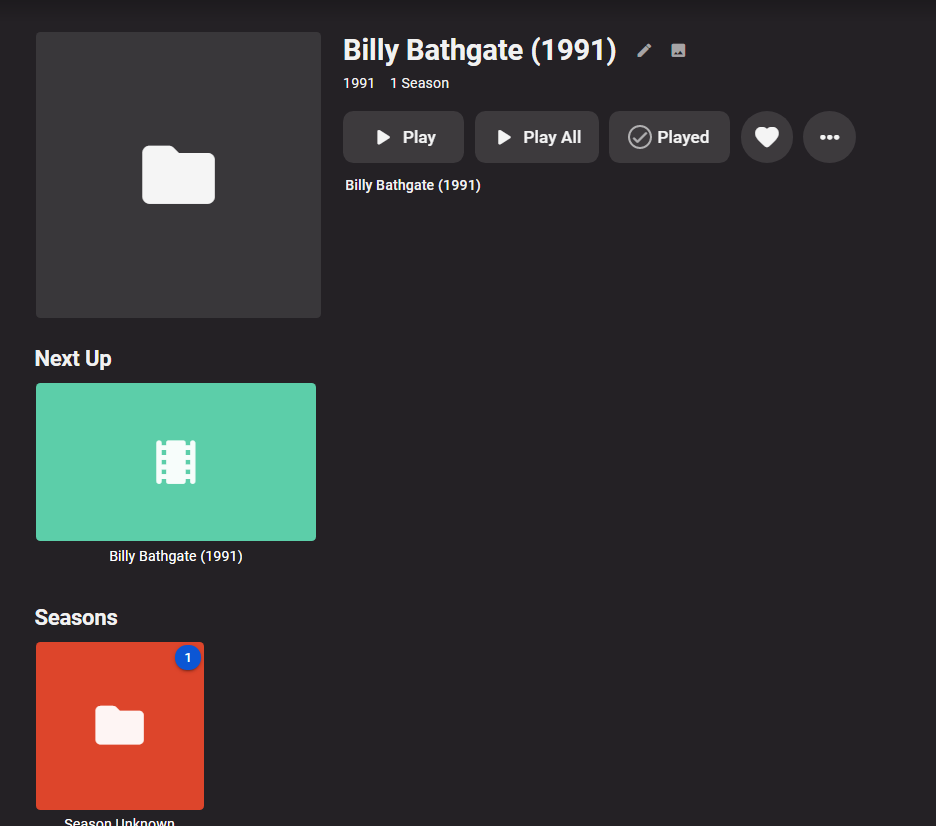
Task: Click the folder icon in the series poster
Action: click(178, 175)
